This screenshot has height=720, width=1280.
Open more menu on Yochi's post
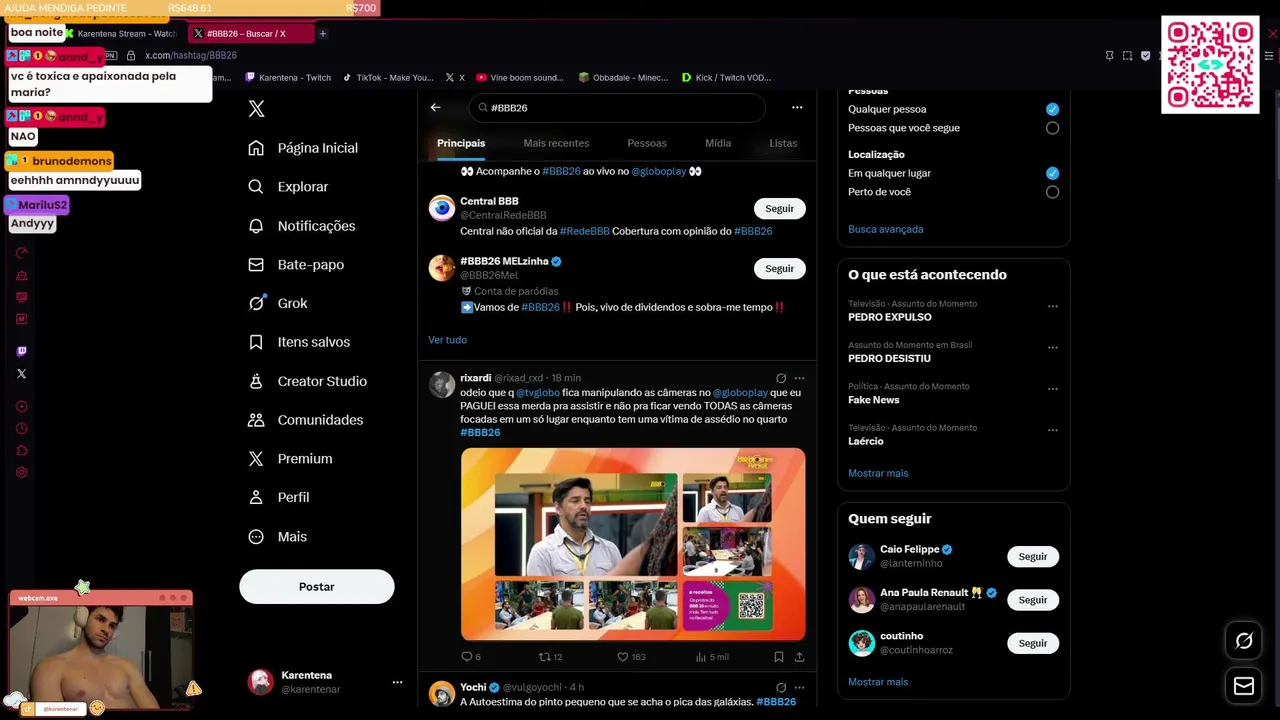pos(799,687)
